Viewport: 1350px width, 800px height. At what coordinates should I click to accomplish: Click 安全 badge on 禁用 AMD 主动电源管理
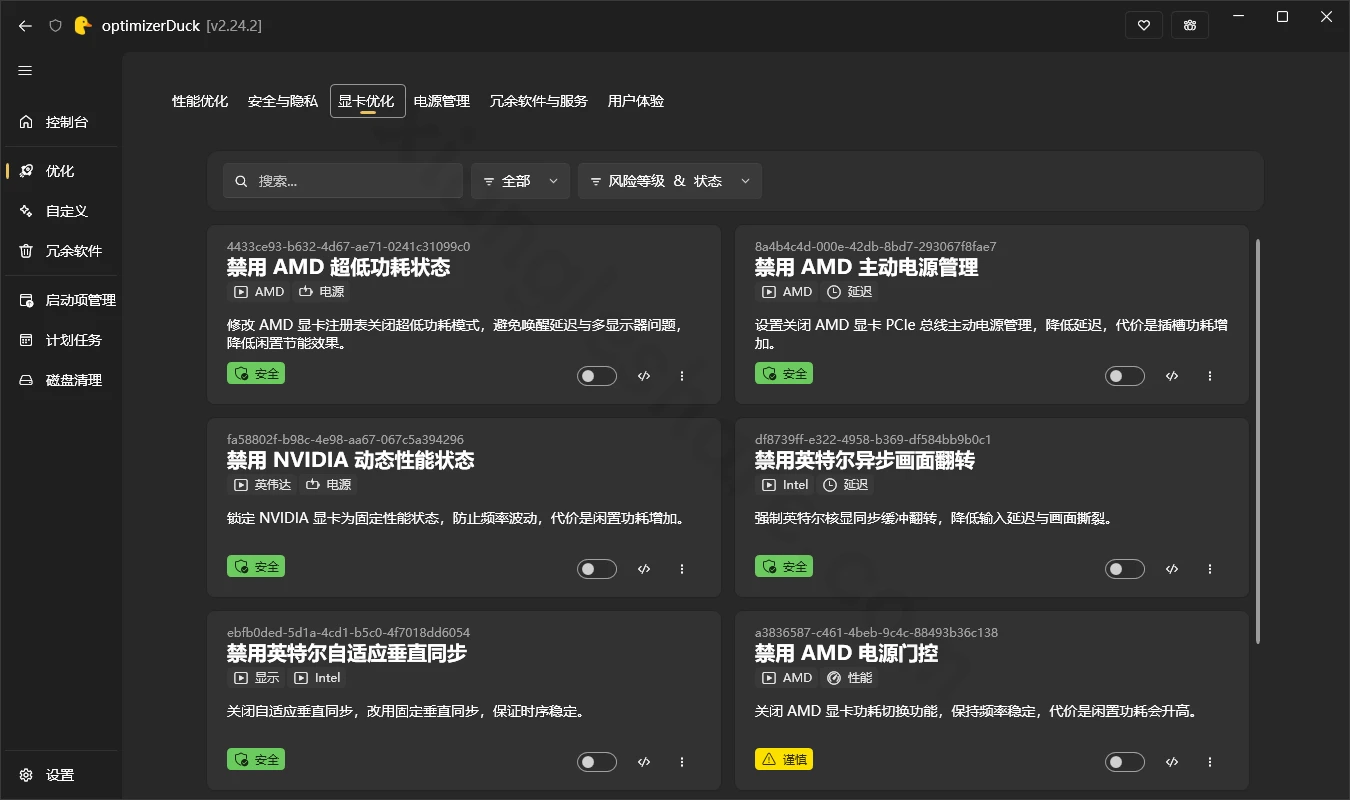[x=784, y=374]
